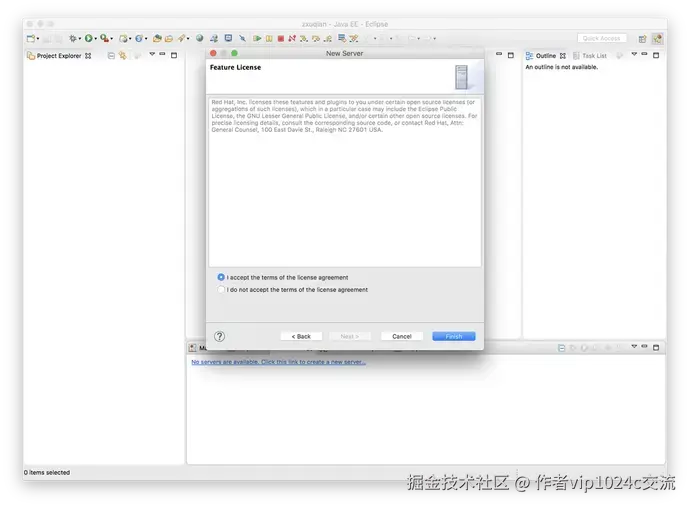Click the help question mark in dialog

click(220, 336)
